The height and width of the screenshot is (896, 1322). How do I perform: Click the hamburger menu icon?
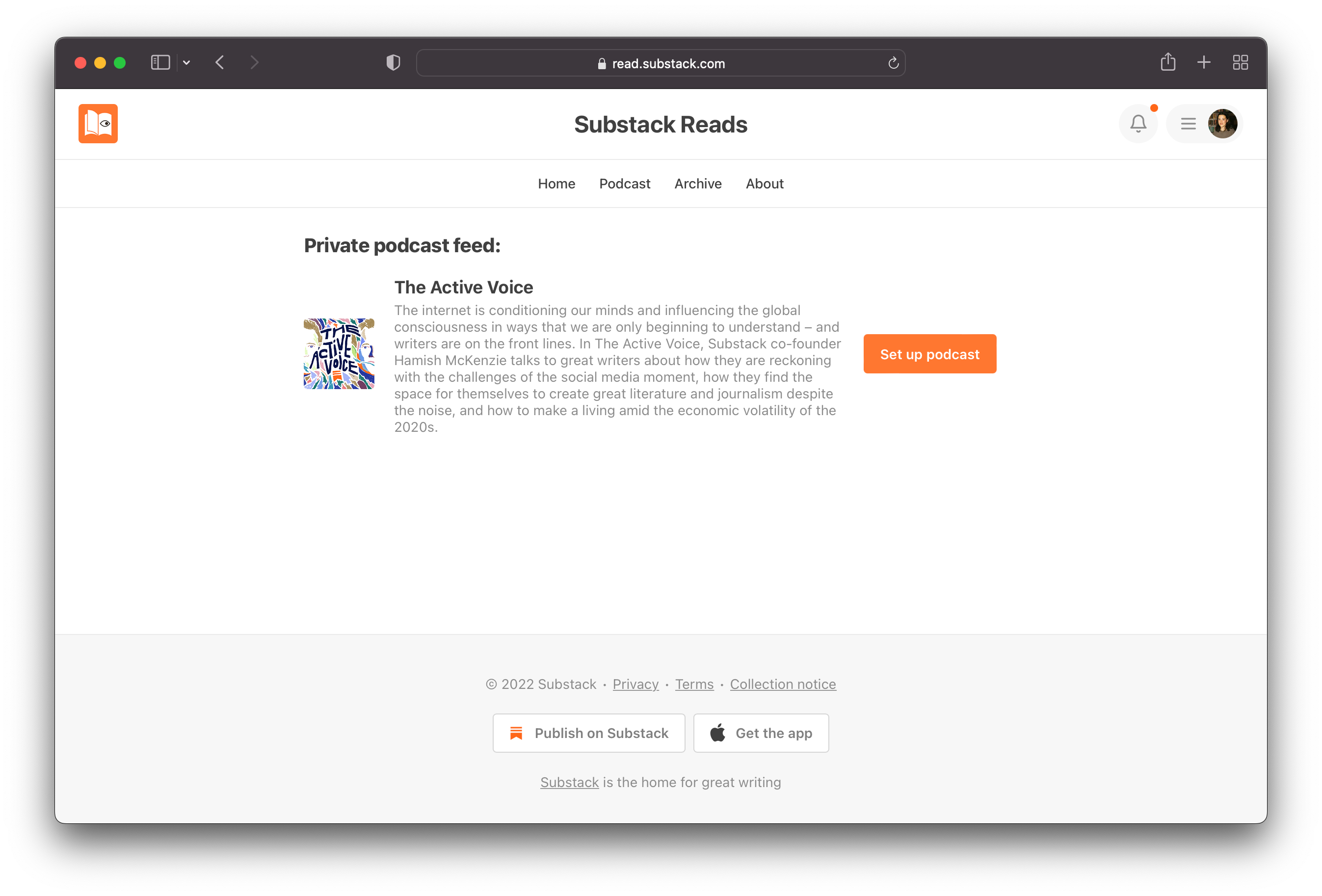1188,123
